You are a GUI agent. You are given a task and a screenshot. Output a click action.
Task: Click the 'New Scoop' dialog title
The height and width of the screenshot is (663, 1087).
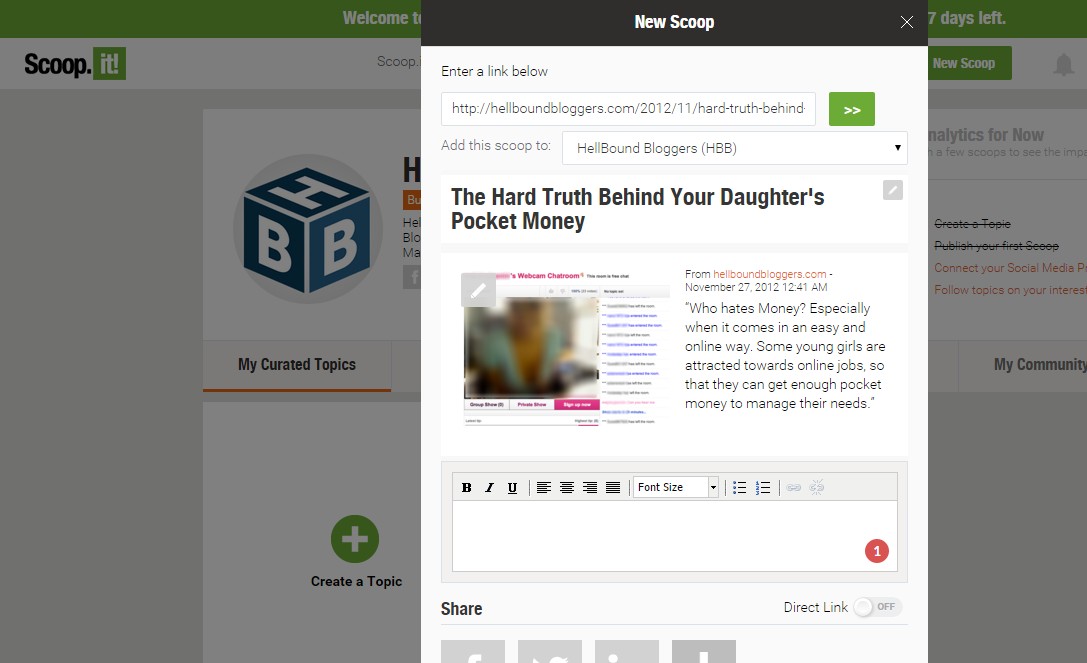click(x=674, y=22)
